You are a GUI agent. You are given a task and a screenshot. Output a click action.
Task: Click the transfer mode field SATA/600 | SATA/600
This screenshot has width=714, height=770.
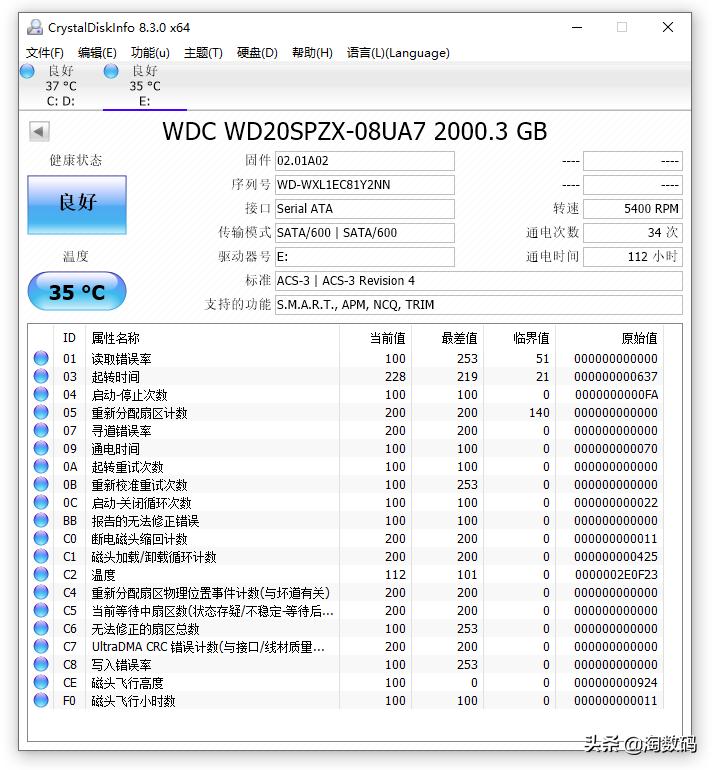tap(364, 233)
